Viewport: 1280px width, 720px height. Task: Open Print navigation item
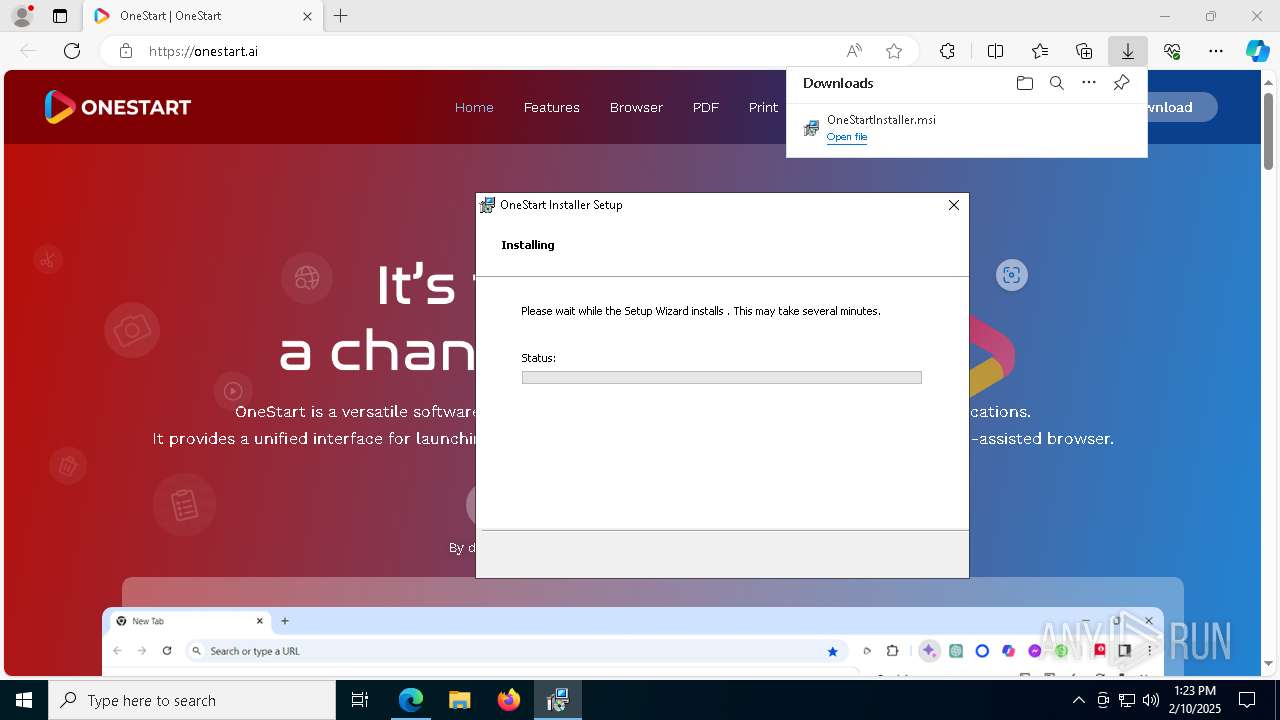click(763, 107)
